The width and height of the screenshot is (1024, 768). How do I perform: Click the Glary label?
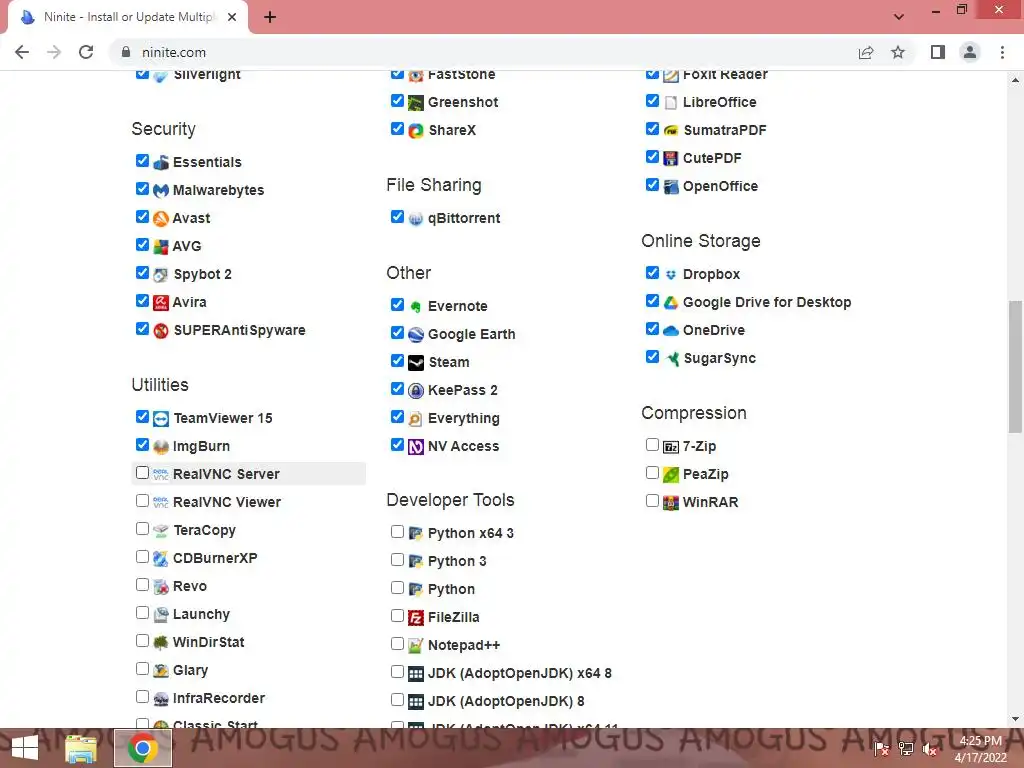(x=190, y=671)
